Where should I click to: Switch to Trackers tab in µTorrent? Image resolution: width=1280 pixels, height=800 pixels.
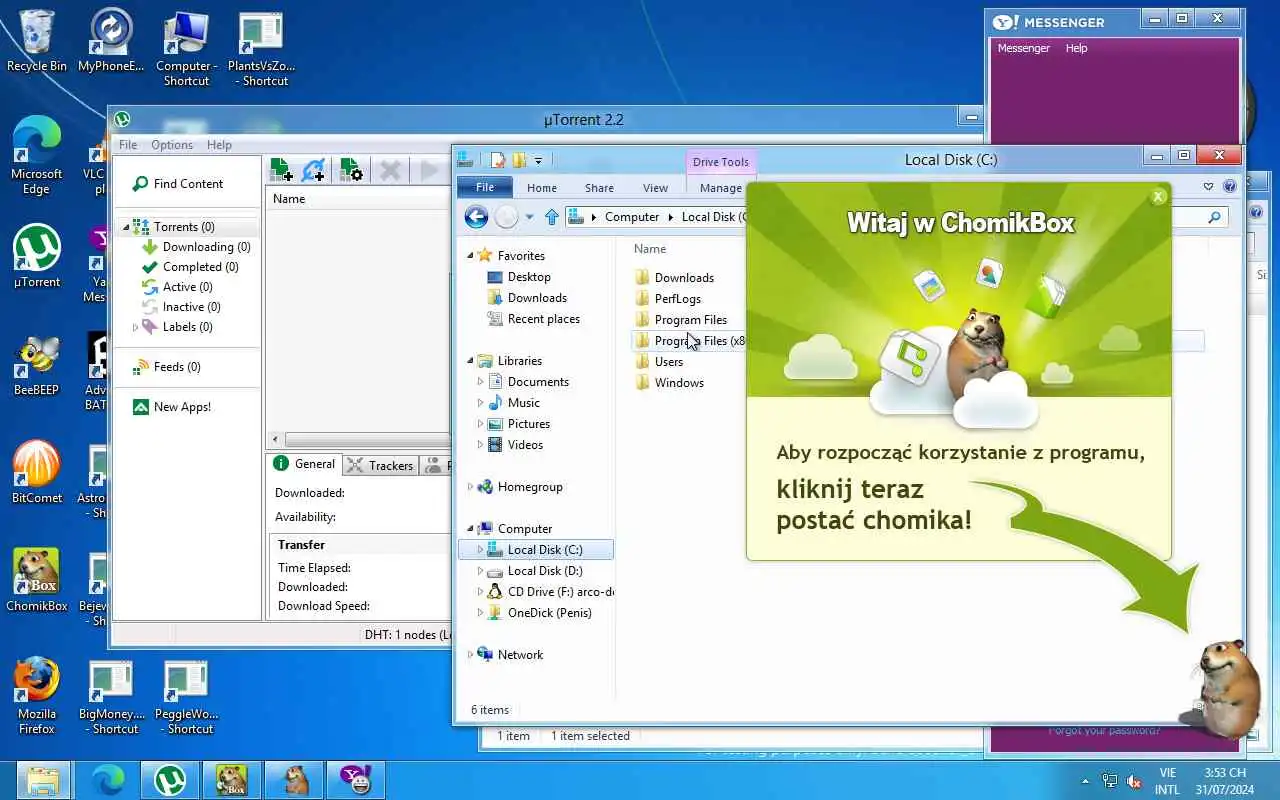coord(380,465)
